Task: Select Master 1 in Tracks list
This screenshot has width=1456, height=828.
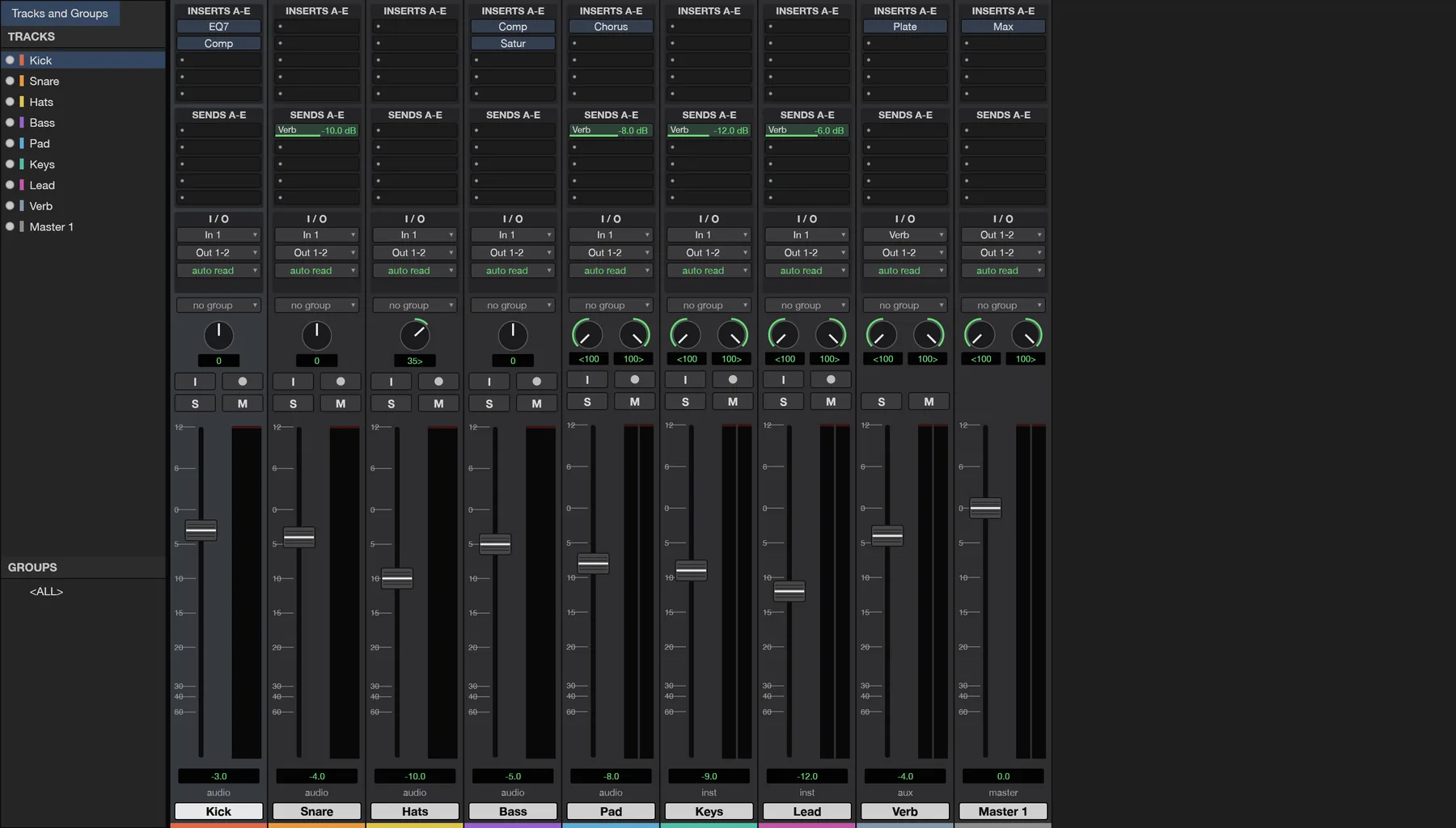Action: pos(83,226)
